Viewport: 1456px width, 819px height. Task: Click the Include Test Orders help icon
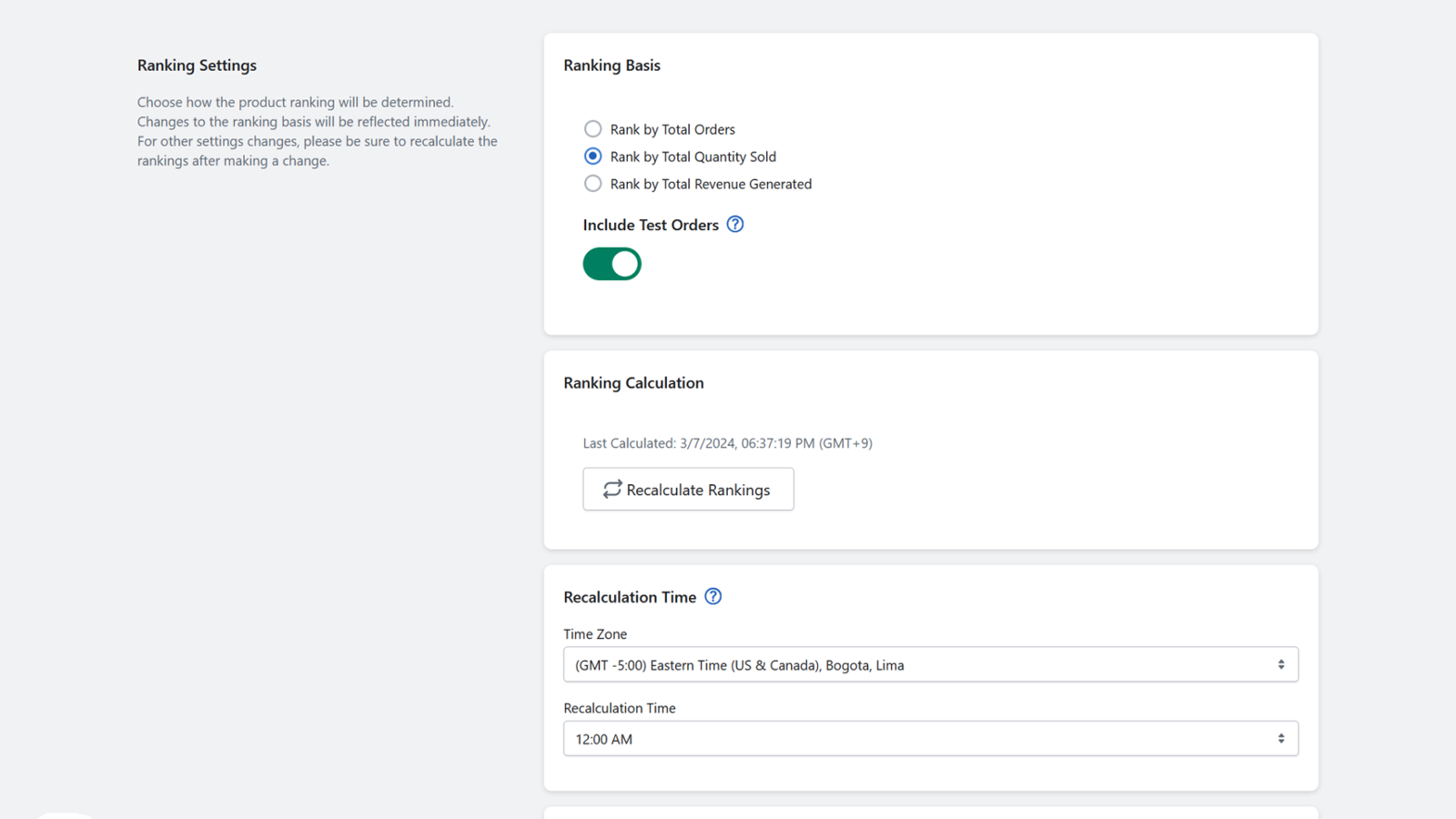pos(735,225)
